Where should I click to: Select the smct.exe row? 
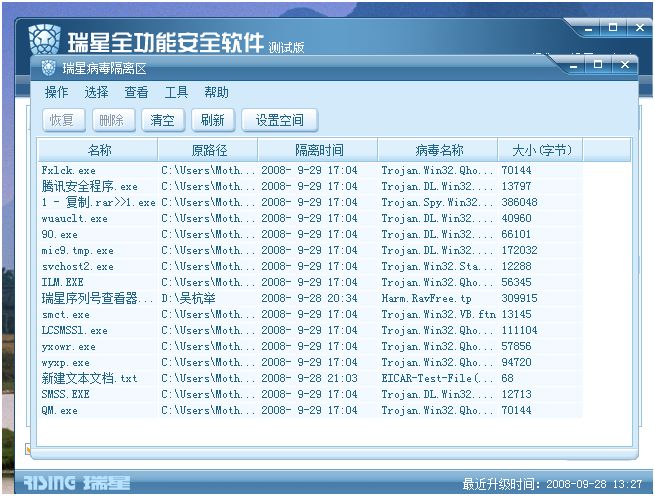point(310,314)
